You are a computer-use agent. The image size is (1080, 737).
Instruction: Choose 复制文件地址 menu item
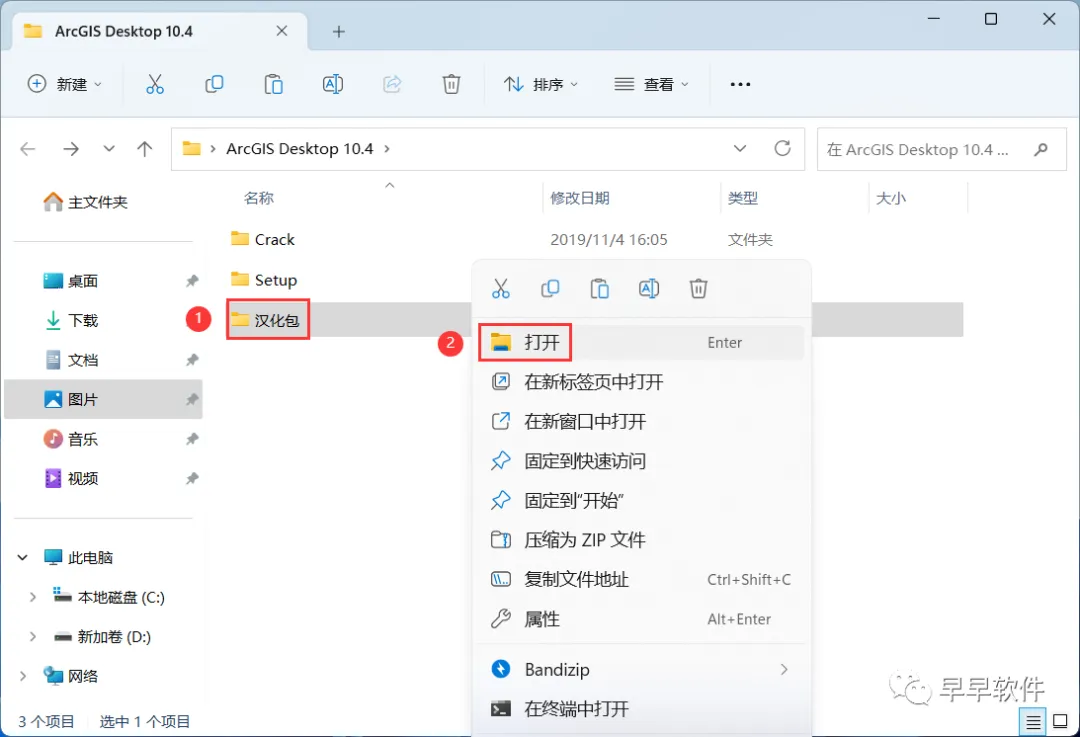pyautogui.click(x=641, y=579)
